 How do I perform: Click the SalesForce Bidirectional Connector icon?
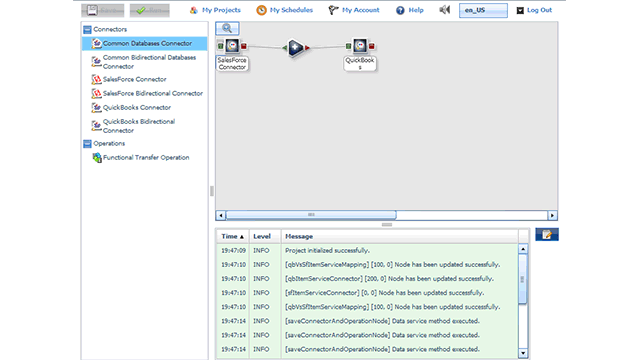[96, 93]
